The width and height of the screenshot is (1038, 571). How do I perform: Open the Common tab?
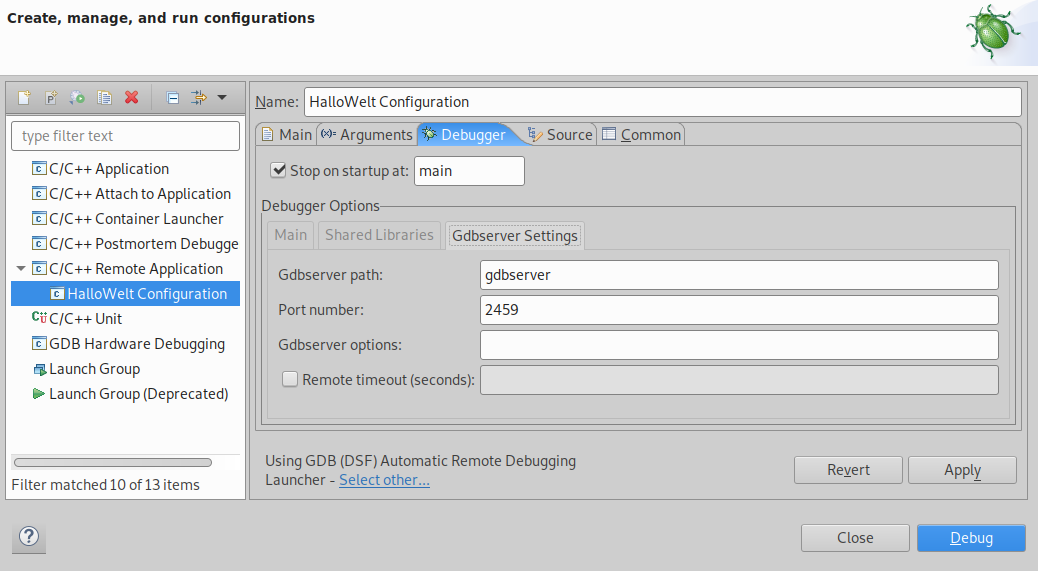(641, 135)
